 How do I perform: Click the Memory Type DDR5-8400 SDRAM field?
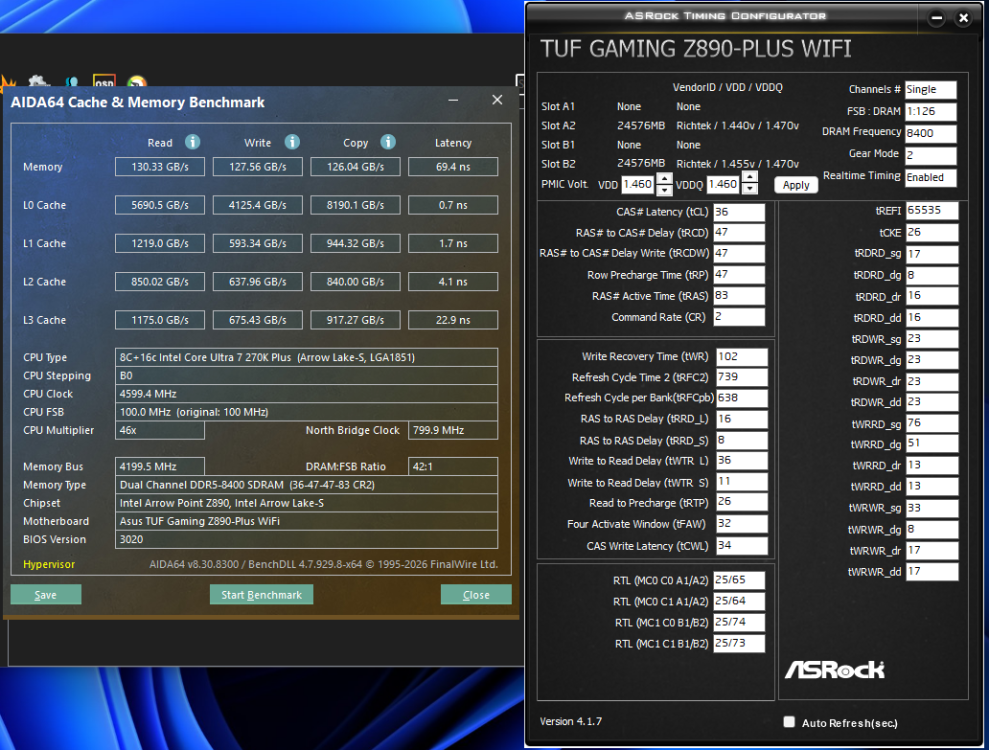tap(307, 485)
